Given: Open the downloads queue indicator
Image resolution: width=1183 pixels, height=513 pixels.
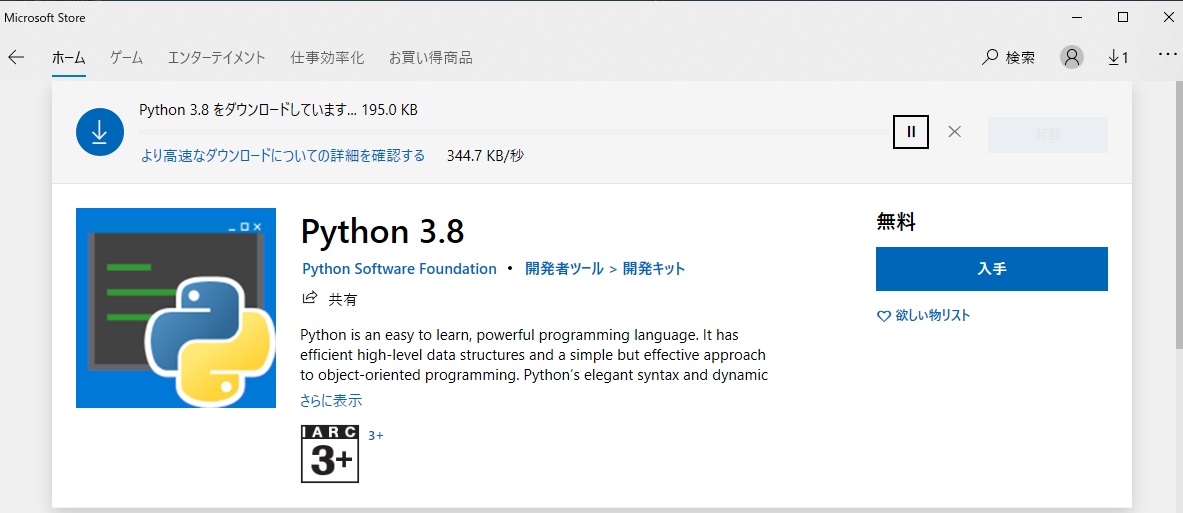Looking at the screenshot, I should [1118, 57].
